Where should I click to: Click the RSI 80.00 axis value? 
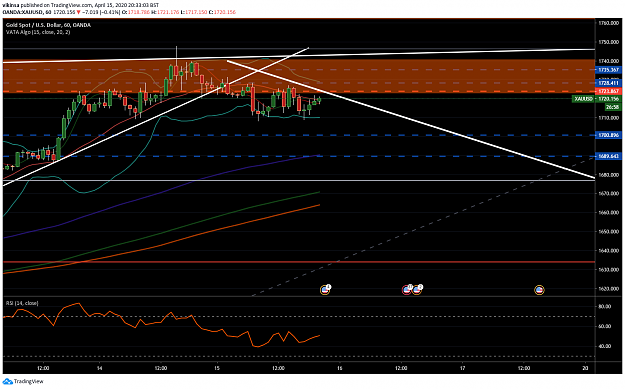click(x=605, y=306)
